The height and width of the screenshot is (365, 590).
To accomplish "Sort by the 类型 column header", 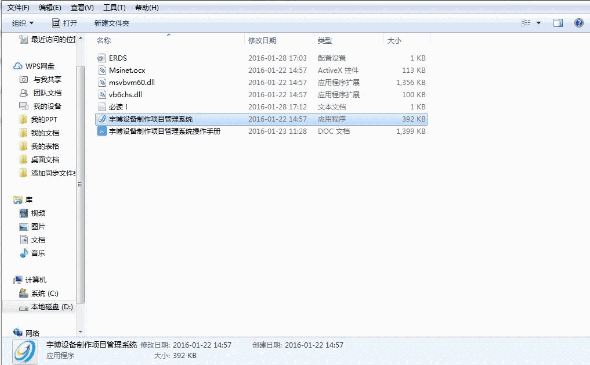I will click(324, 41).
